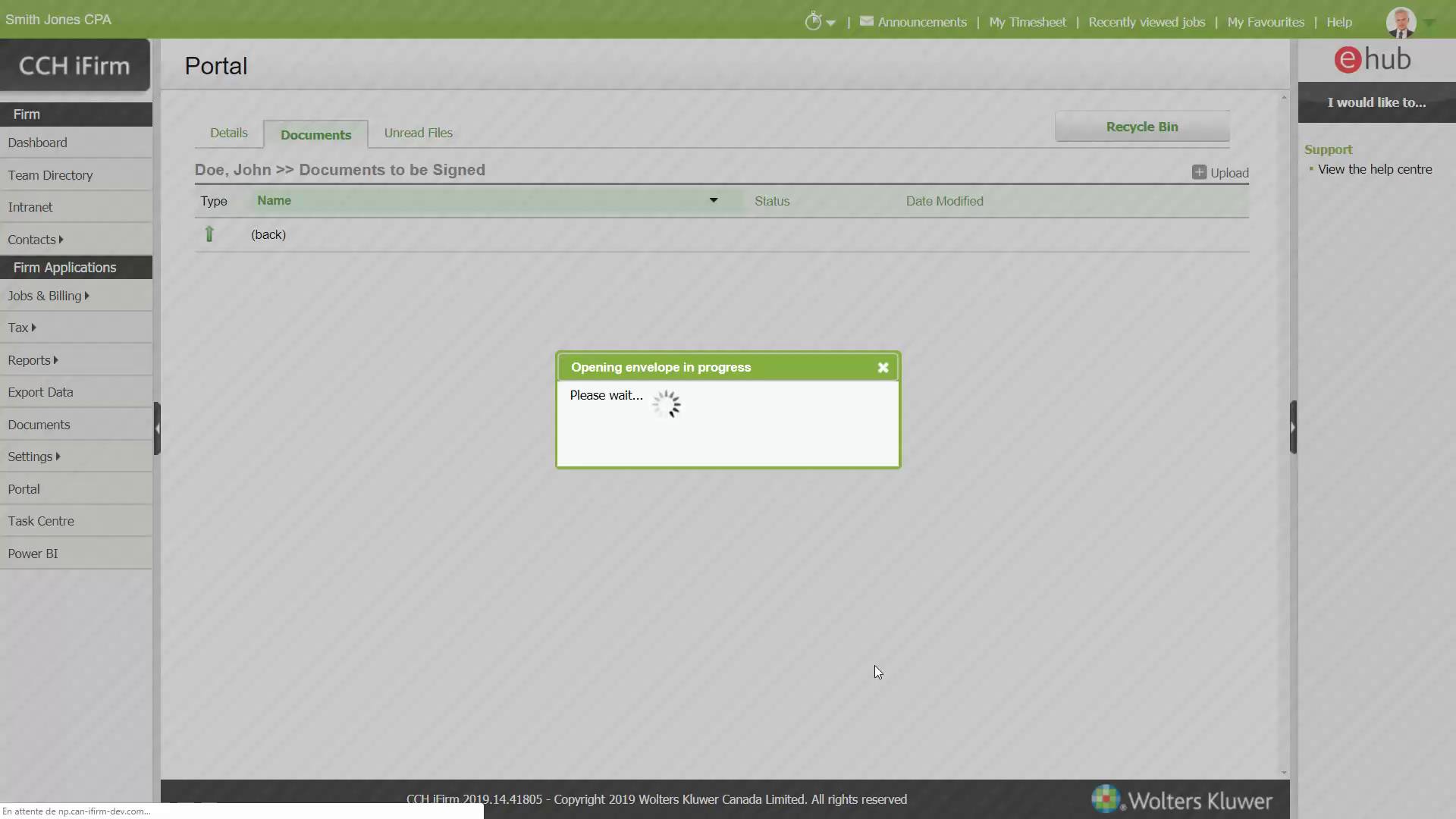This screenshot has width=1456, height=819.
Task: Expand the Contacts submenu
Action: tap(36, 240)
